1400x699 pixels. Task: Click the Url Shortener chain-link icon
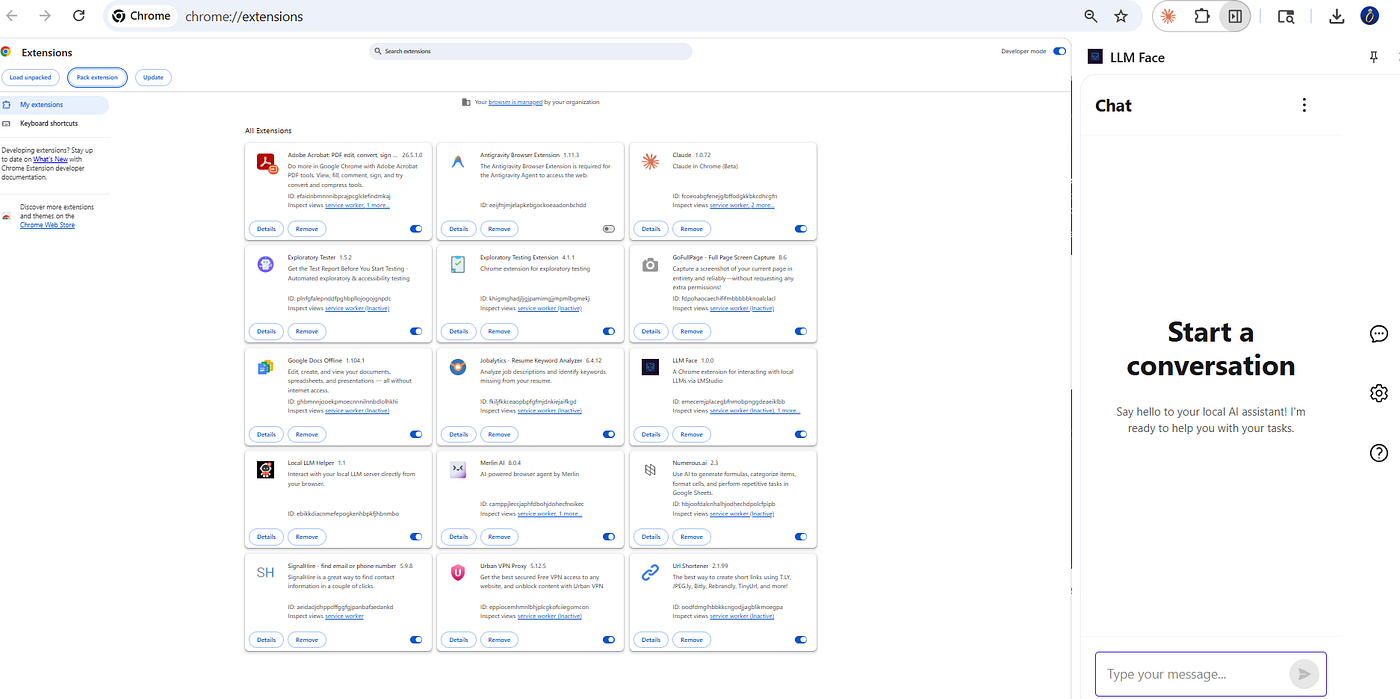[x=650, y=572]
